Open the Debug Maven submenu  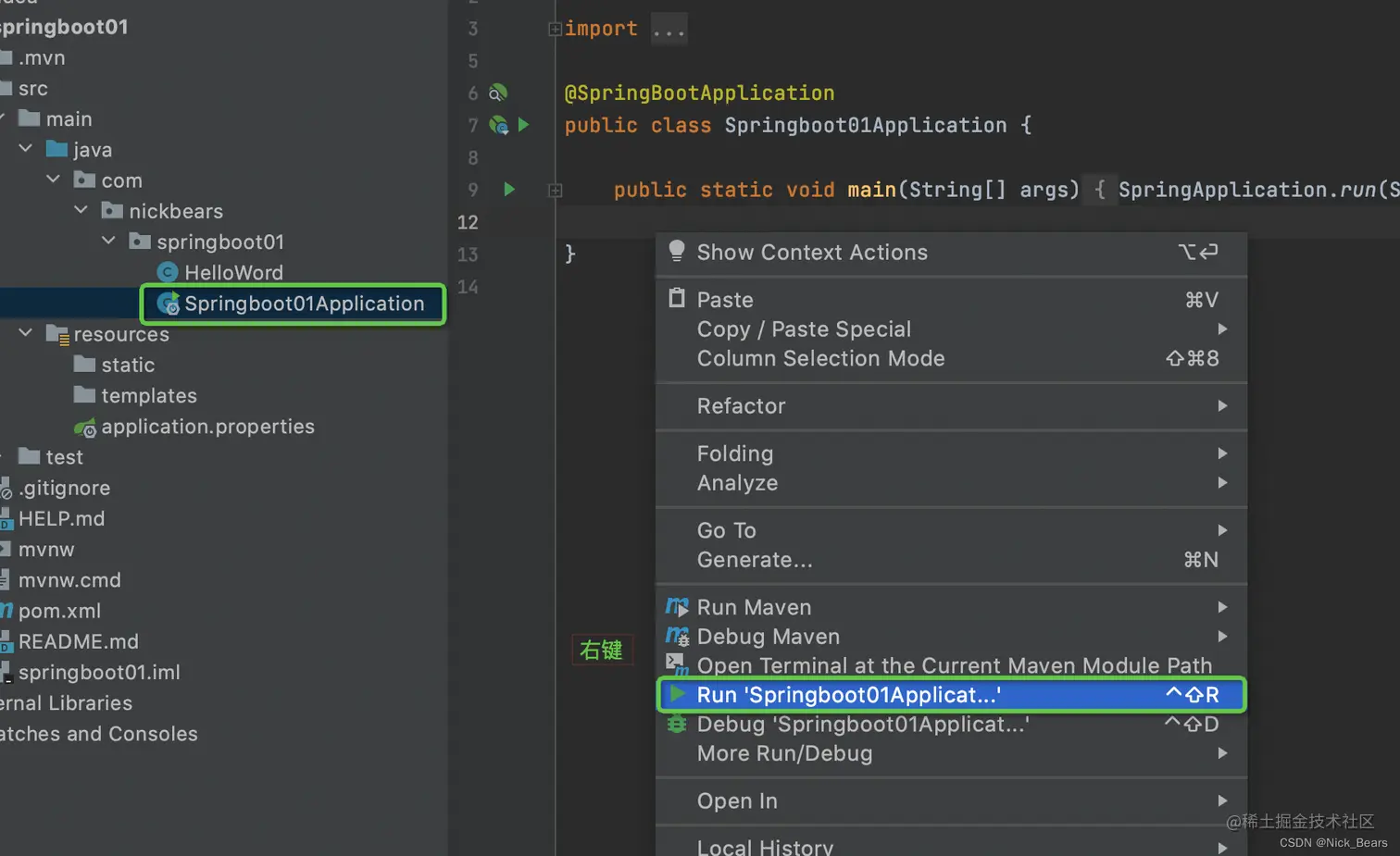click(952, 637)
